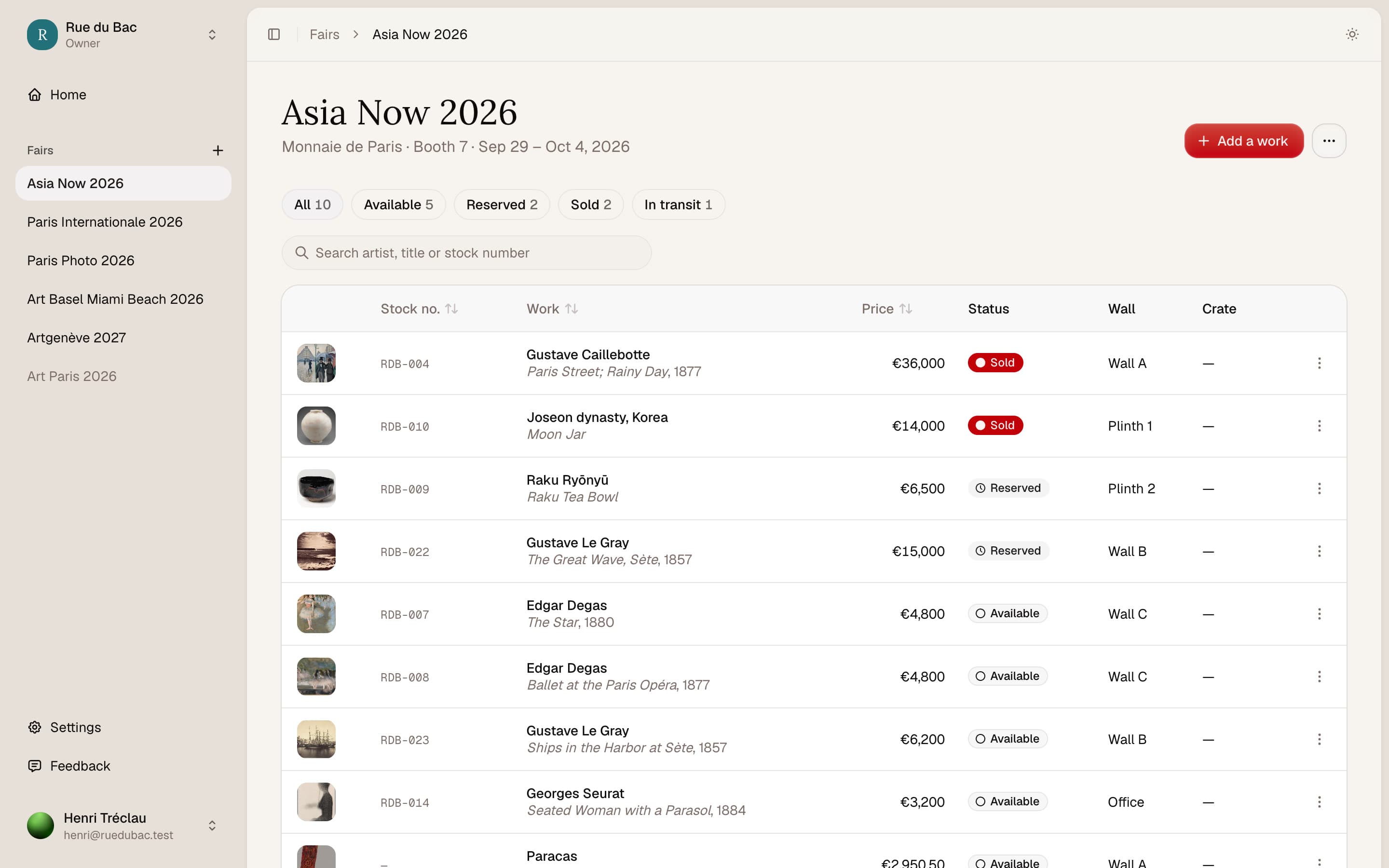Open The Great Wave thumbnail

click(x=316, y=551)
